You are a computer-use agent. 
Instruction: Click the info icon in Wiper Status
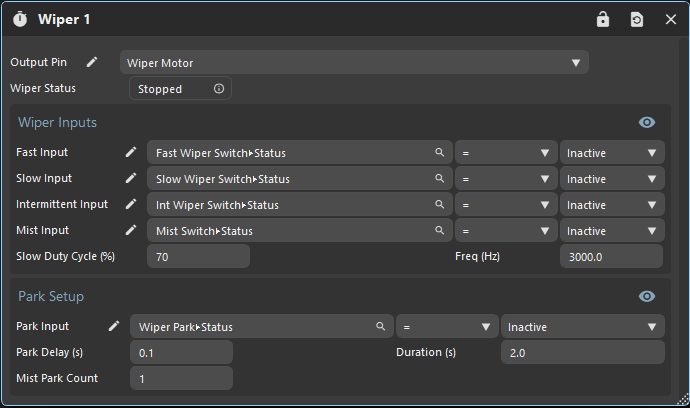pos(219,89)
